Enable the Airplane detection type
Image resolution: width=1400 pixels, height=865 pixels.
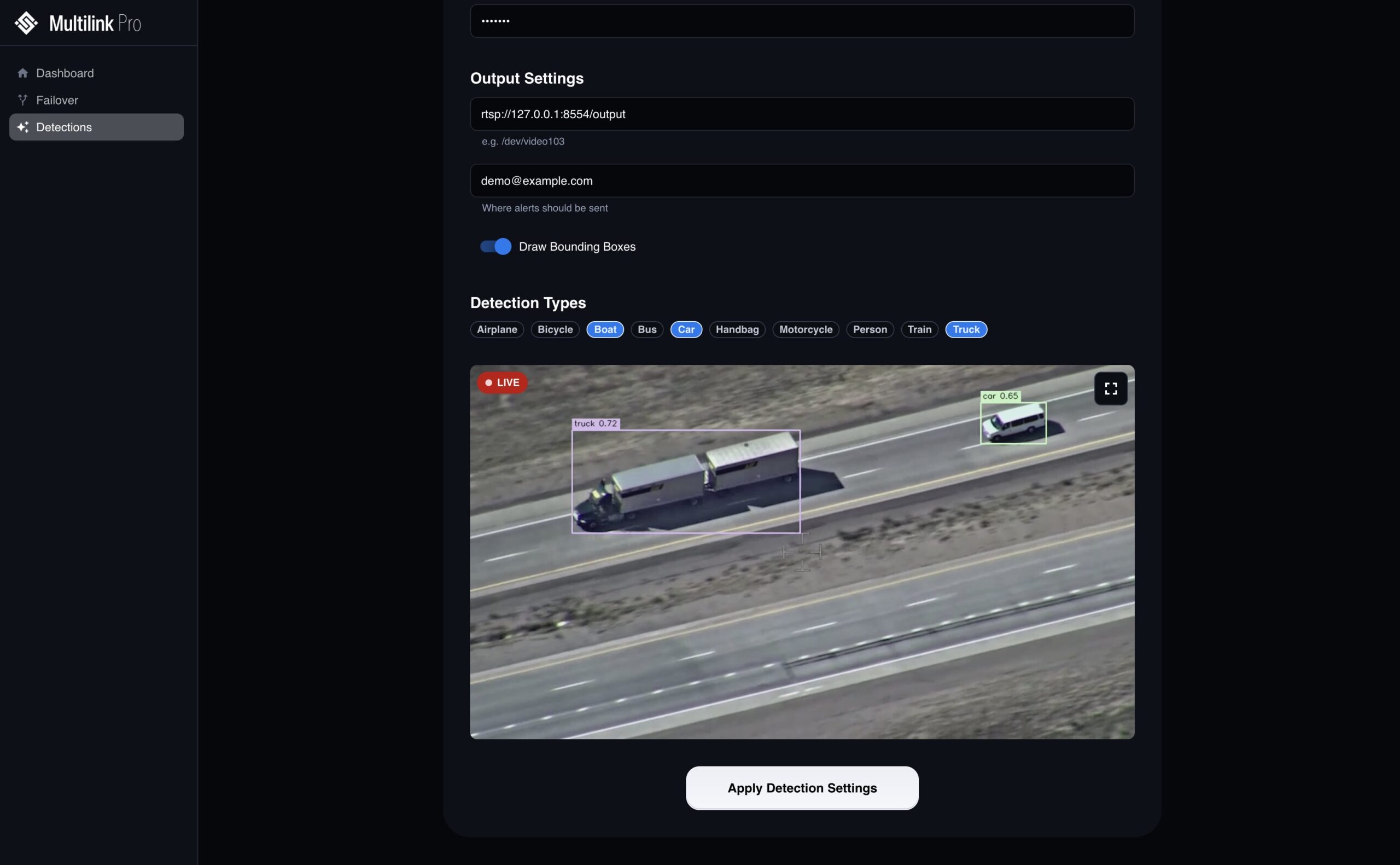point(497,329)
